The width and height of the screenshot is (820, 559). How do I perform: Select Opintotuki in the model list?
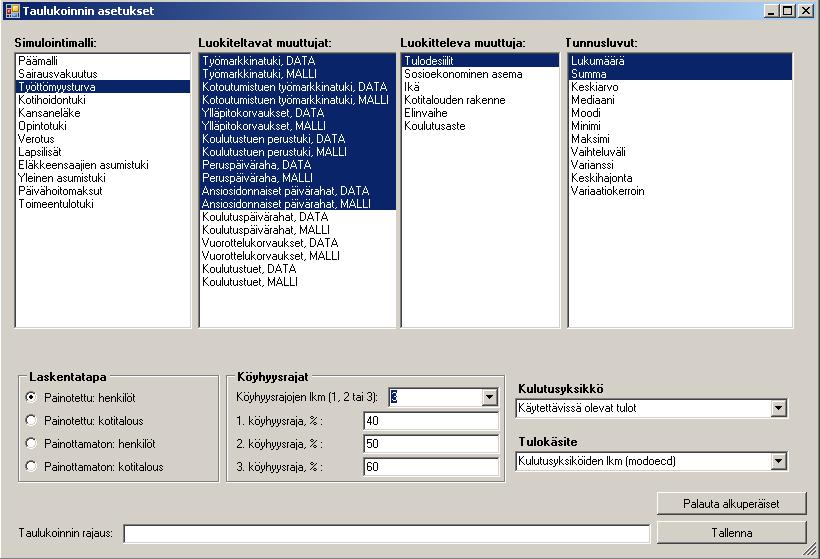(x=103, y=126)
